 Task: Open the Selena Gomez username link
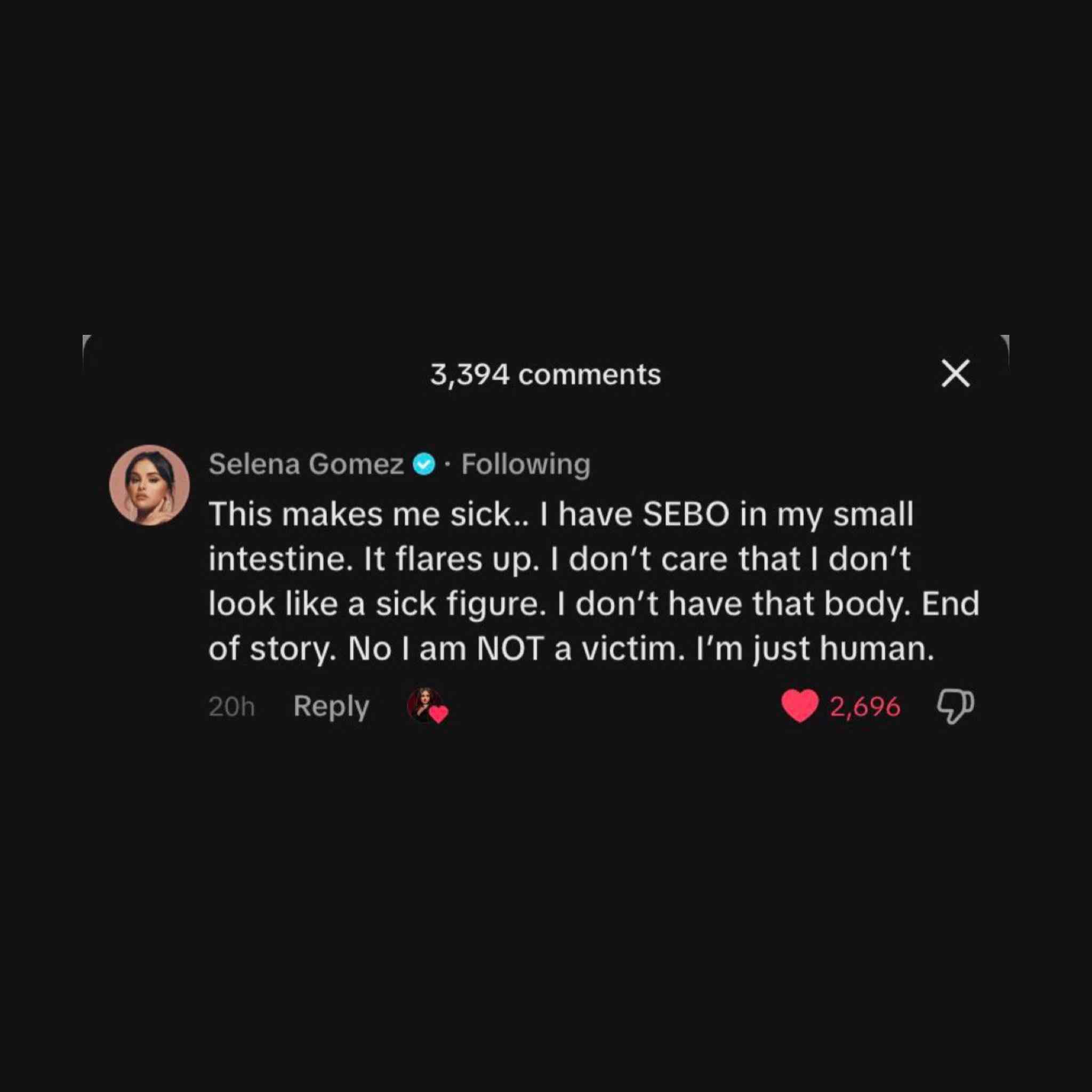tap(306, 464)
